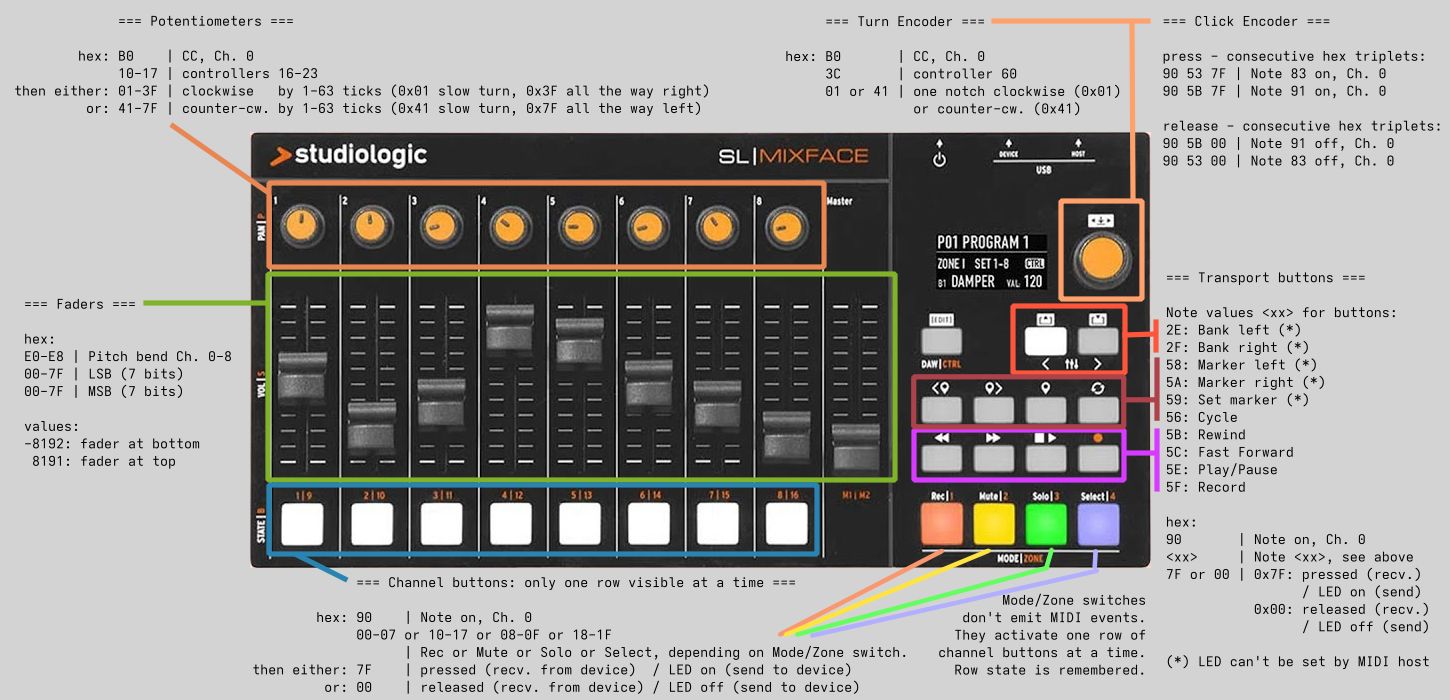The width and height of the screenshot is (1450, 700).
Task: Click the Marker left button
Action: coord(940,408)
